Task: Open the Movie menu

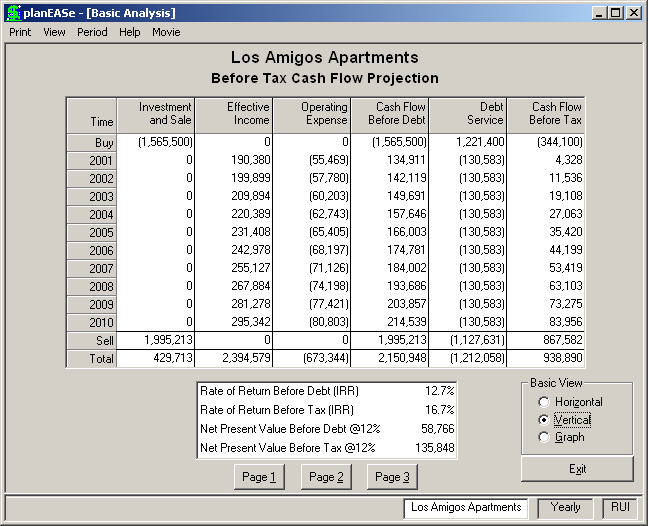Action: click(166, 32)
